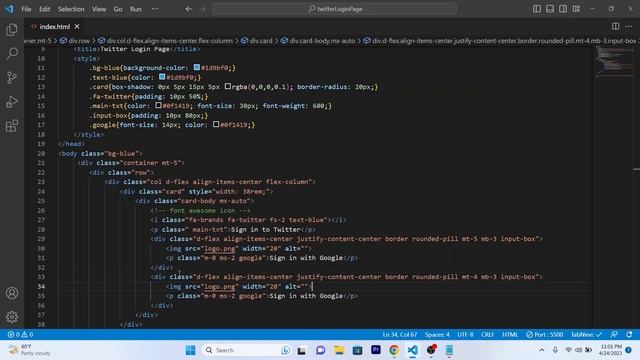Open the Accounts menu icon
This screenshot has height=360, width=640.
pos(12,293)
